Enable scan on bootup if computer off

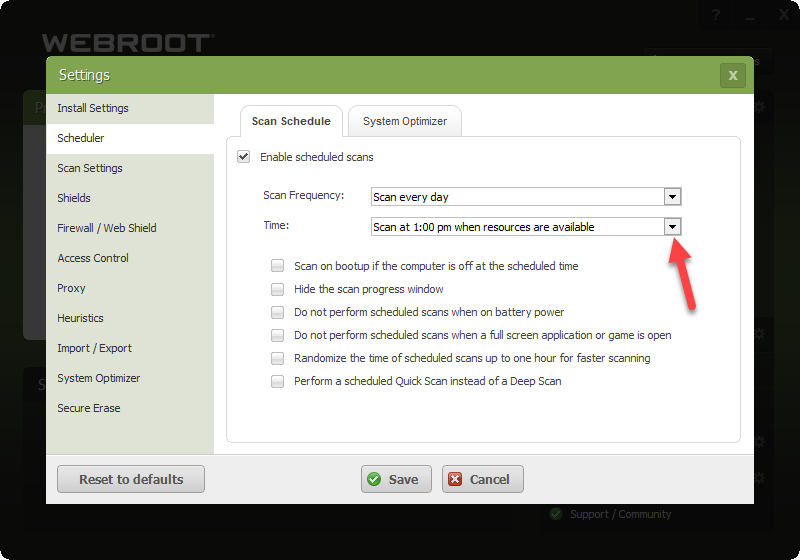pos(278,266)
